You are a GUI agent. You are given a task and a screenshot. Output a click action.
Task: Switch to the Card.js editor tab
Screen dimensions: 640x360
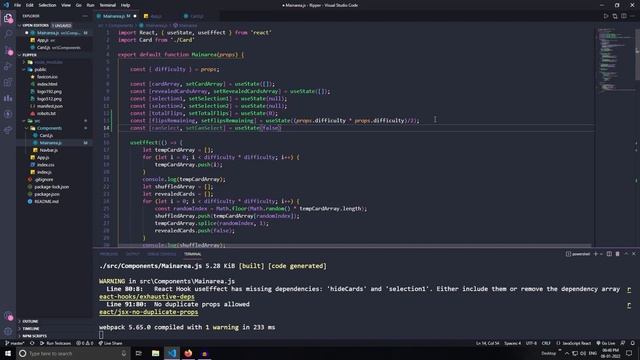197,16
